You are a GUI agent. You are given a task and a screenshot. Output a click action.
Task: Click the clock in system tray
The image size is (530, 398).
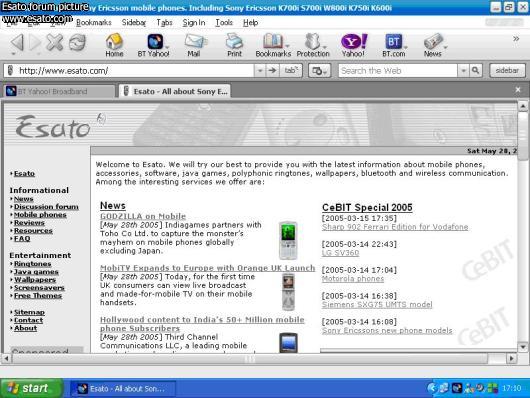point(511,388)
